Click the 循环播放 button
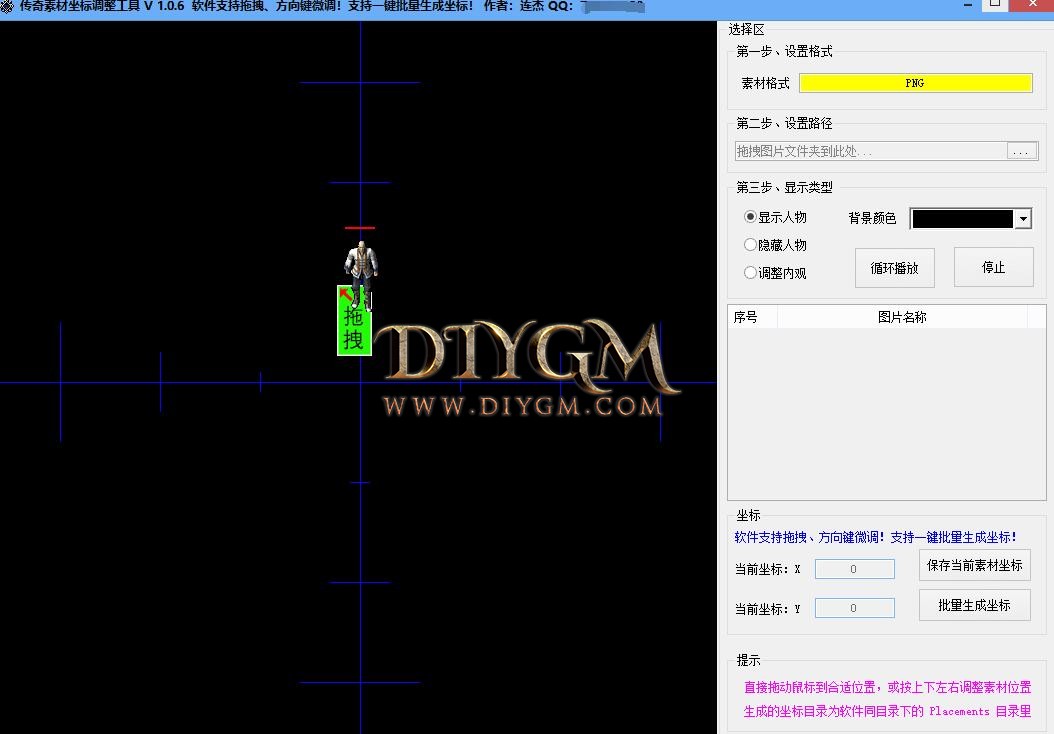The image size is (1054, 734). point(895,268)
